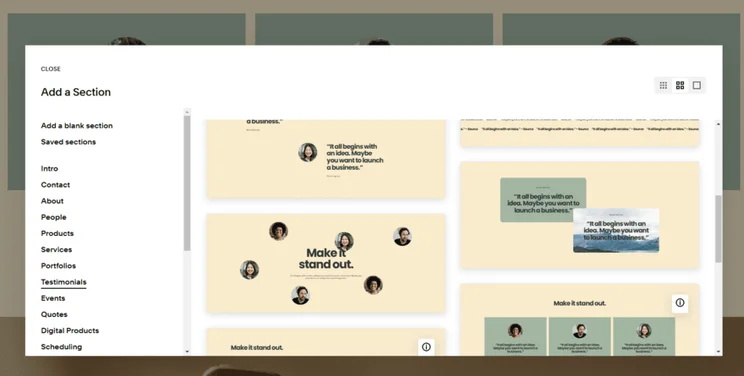The height and width of the screenshot is (376, 744).
Task: Choose single portrait with quote layout
Action: click(x=326, y=159)
